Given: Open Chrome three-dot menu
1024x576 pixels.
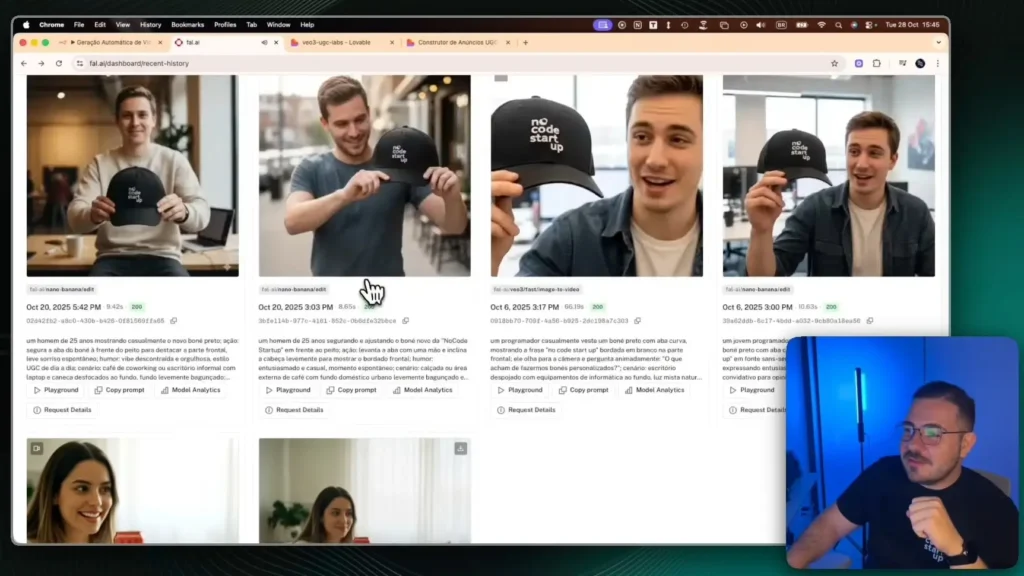Looking at the screenshot, I should [x=938, y=63].
